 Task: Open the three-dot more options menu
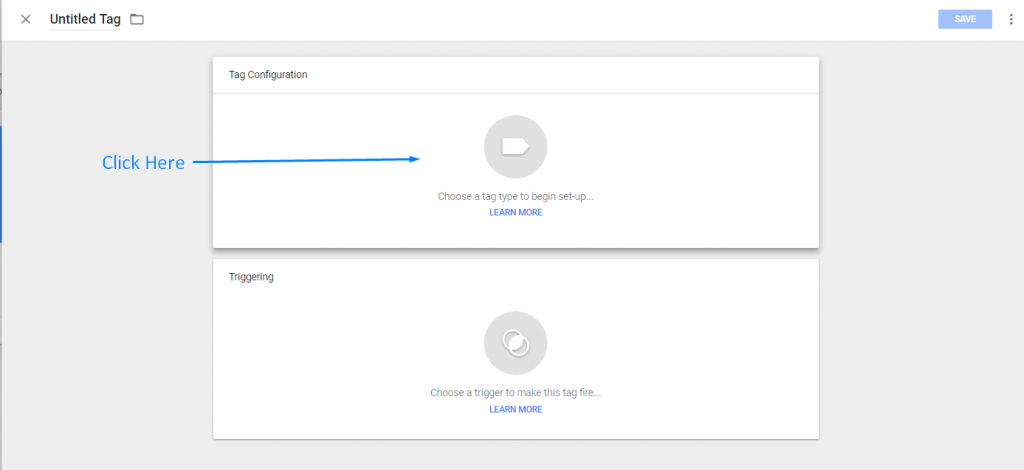click(x=1012, y=20)
